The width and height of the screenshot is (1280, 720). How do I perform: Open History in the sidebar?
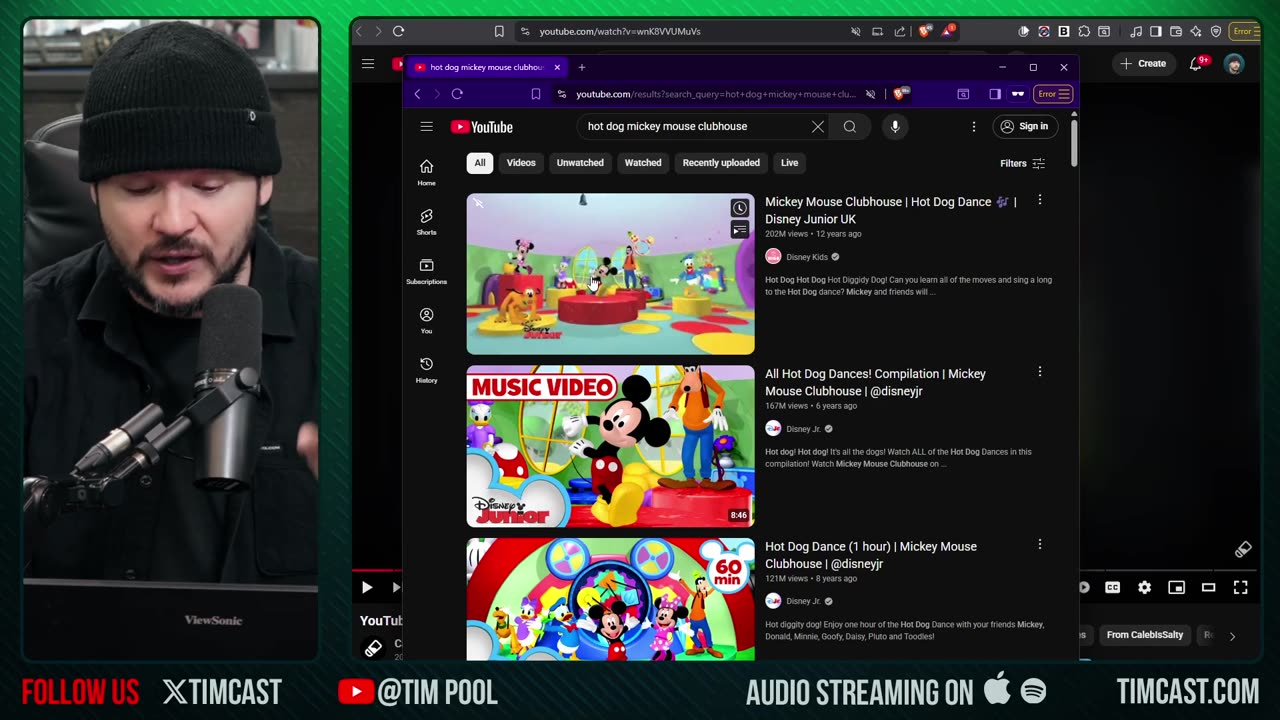point(426,370)
